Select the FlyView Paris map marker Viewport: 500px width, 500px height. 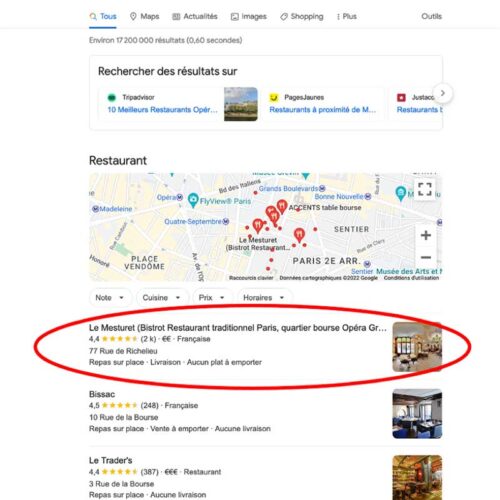[193, 200]
